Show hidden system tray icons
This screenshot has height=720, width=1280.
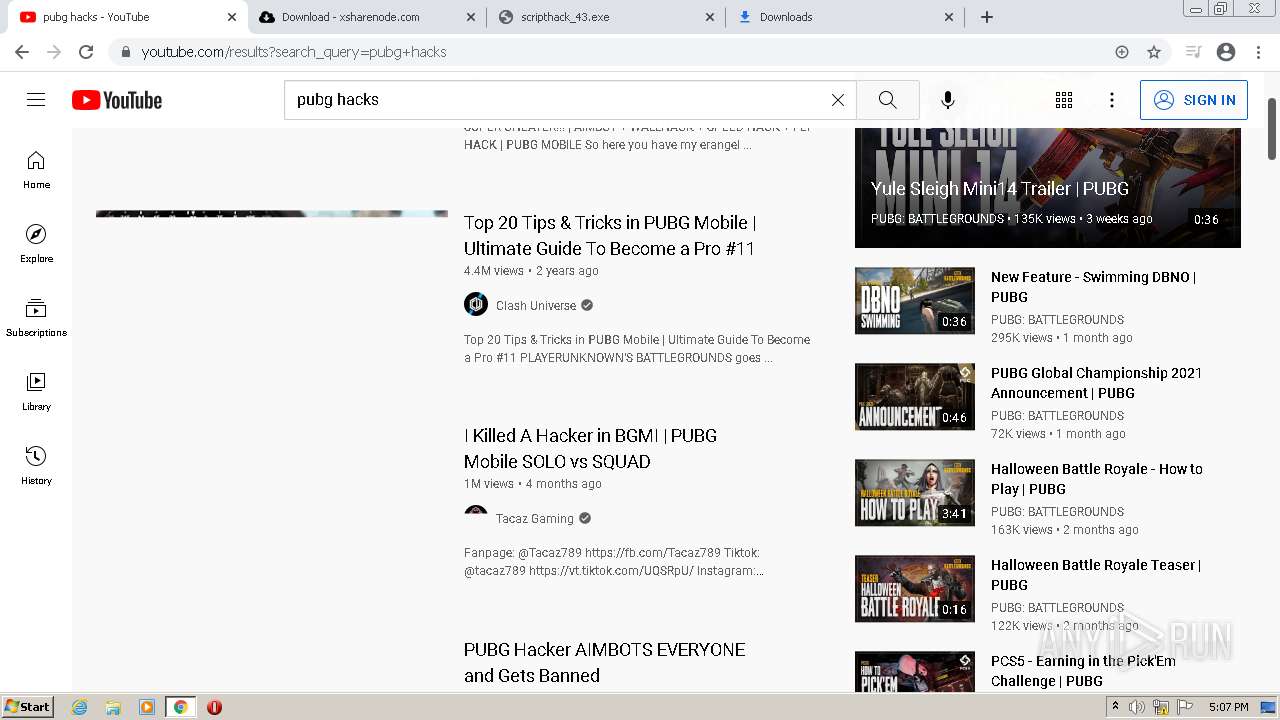point(1116,707)
